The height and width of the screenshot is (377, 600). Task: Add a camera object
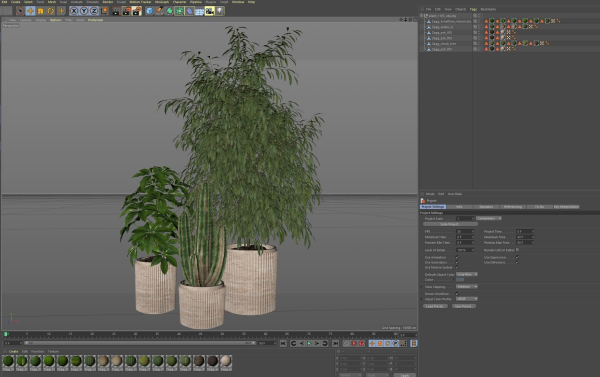(x=209, y=11)
